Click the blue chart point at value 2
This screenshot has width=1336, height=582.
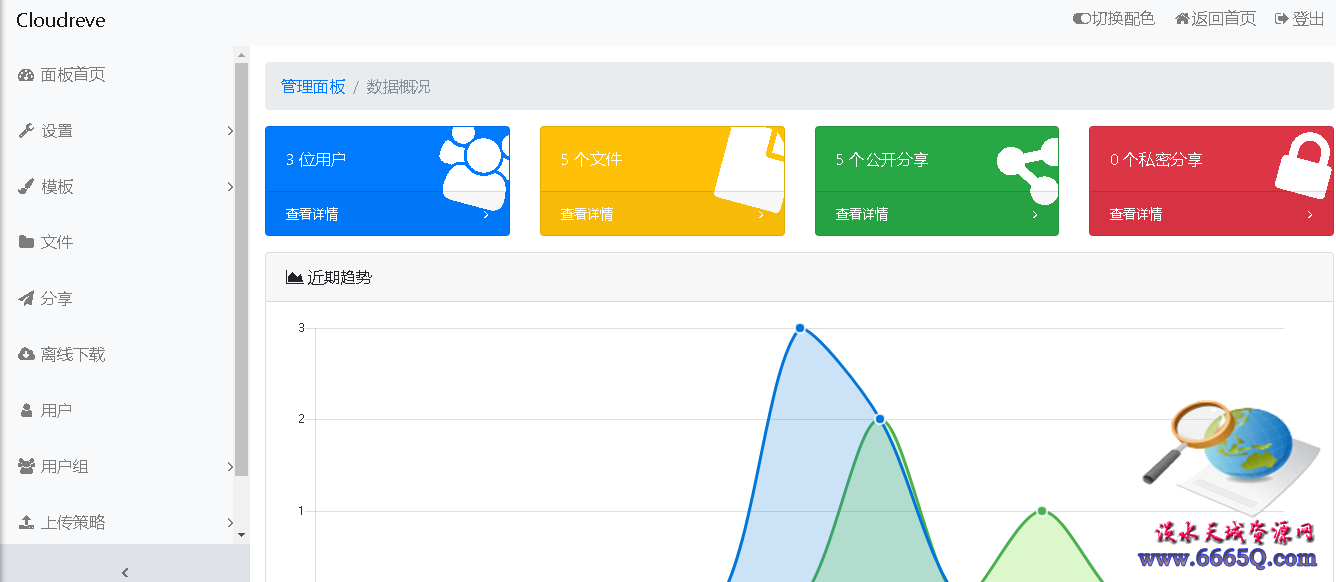point(880,419)
